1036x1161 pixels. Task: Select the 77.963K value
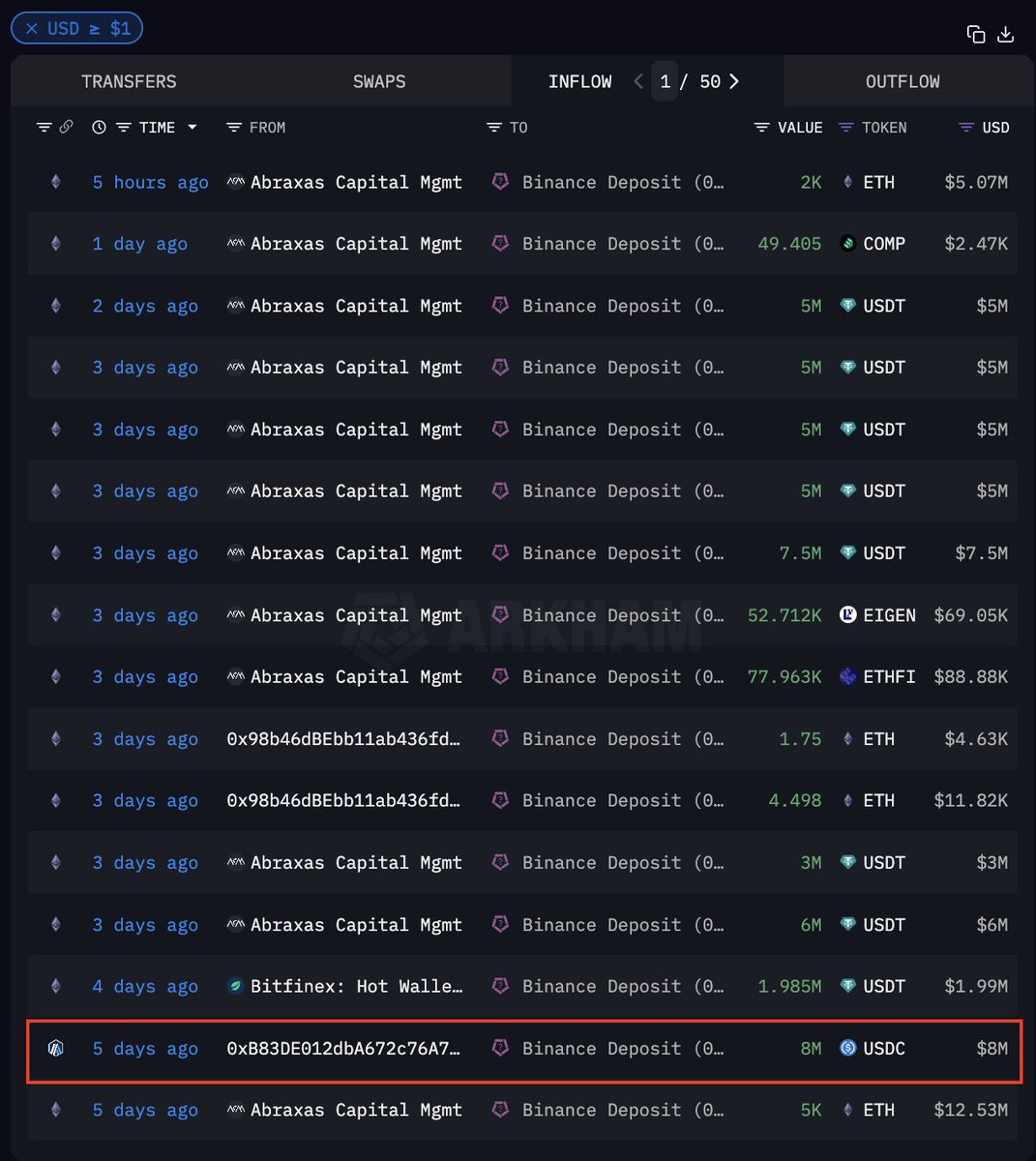click(x=784, y=677)
